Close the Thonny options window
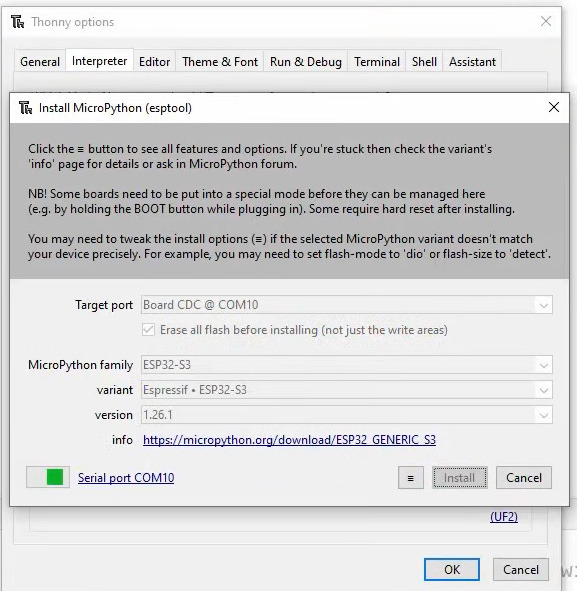The image size is (577, 591). coord(546,21)
